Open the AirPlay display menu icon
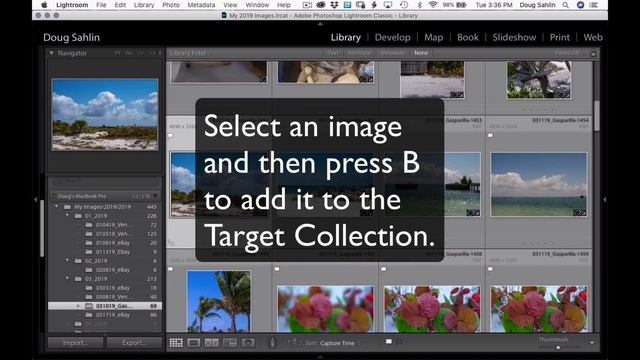The image size is (640, 360). [x=388, y=5]
